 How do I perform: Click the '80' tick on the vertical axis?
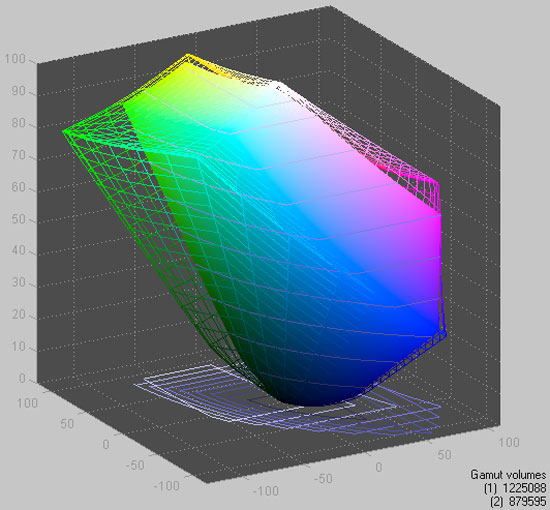[18, 123]
